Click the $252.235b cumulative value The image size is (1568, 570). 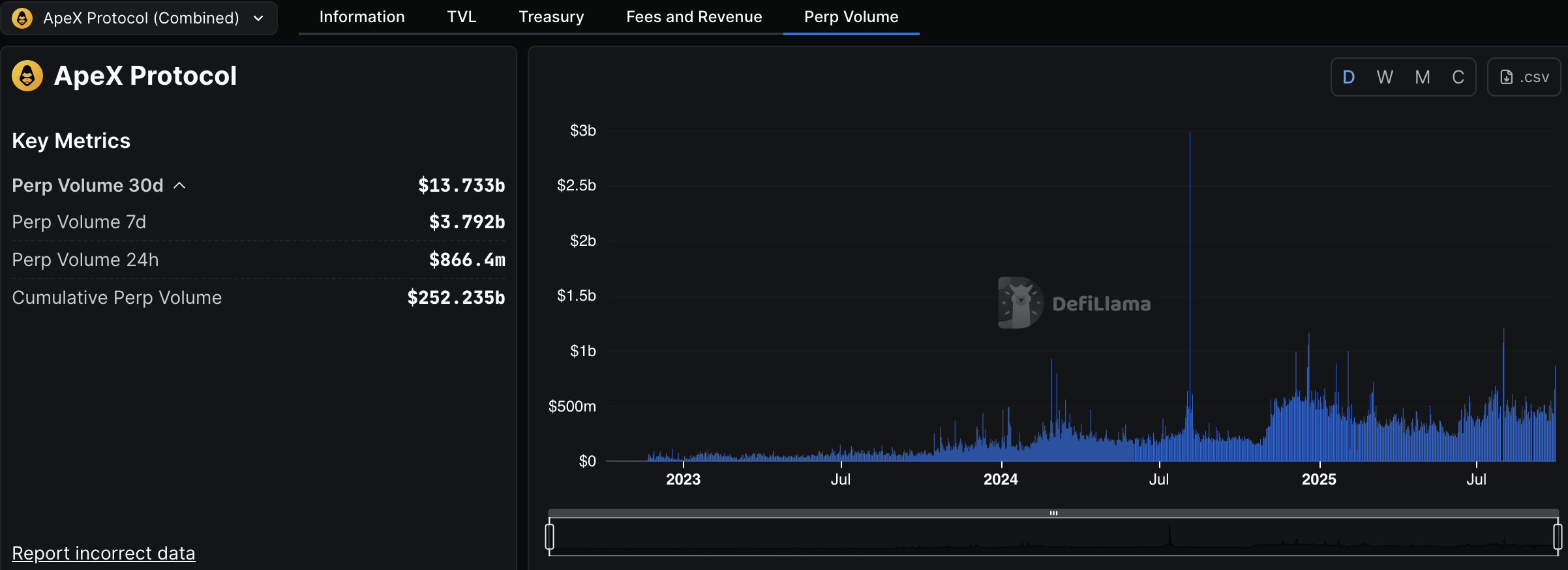pos(456,297)
